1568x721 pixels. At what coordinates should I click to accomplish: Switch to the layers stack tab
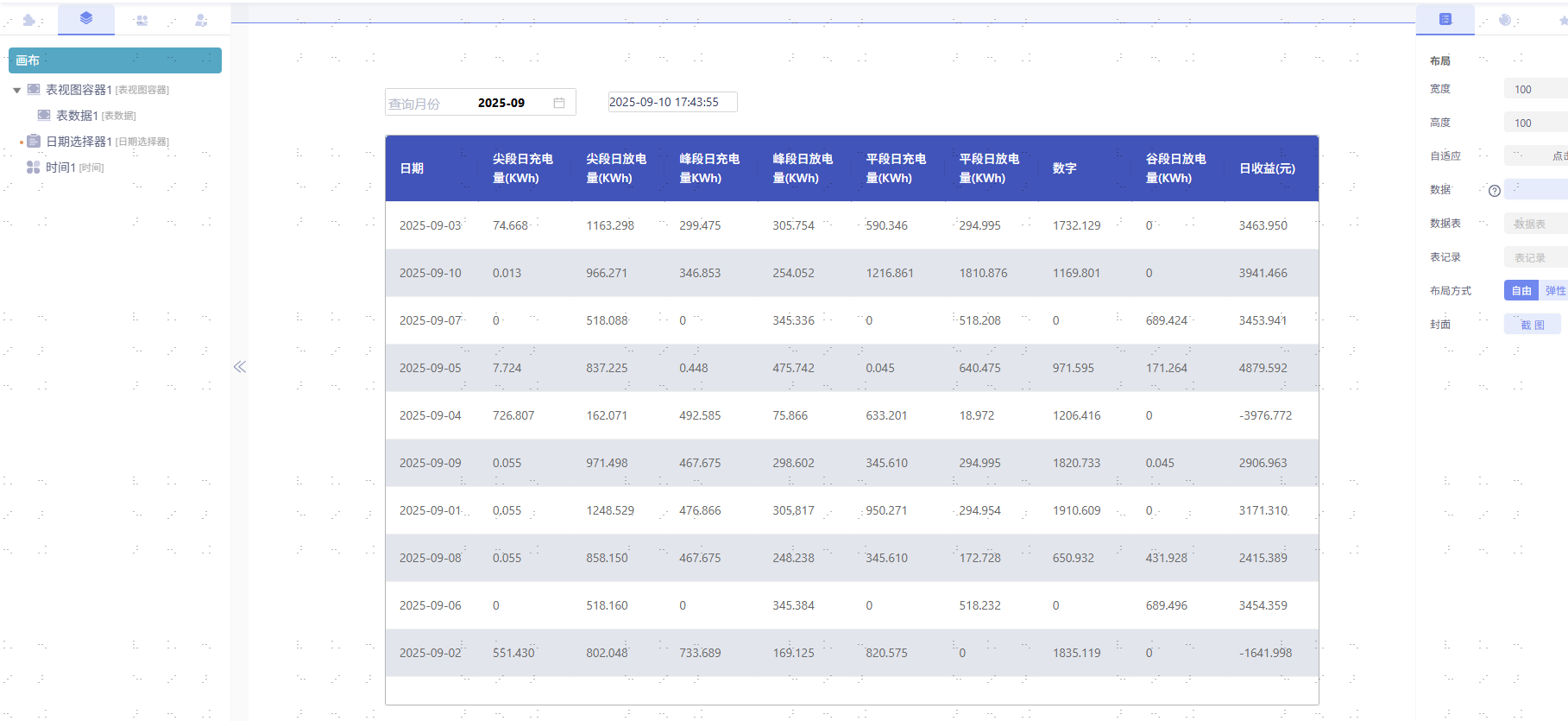click(86, 18)
